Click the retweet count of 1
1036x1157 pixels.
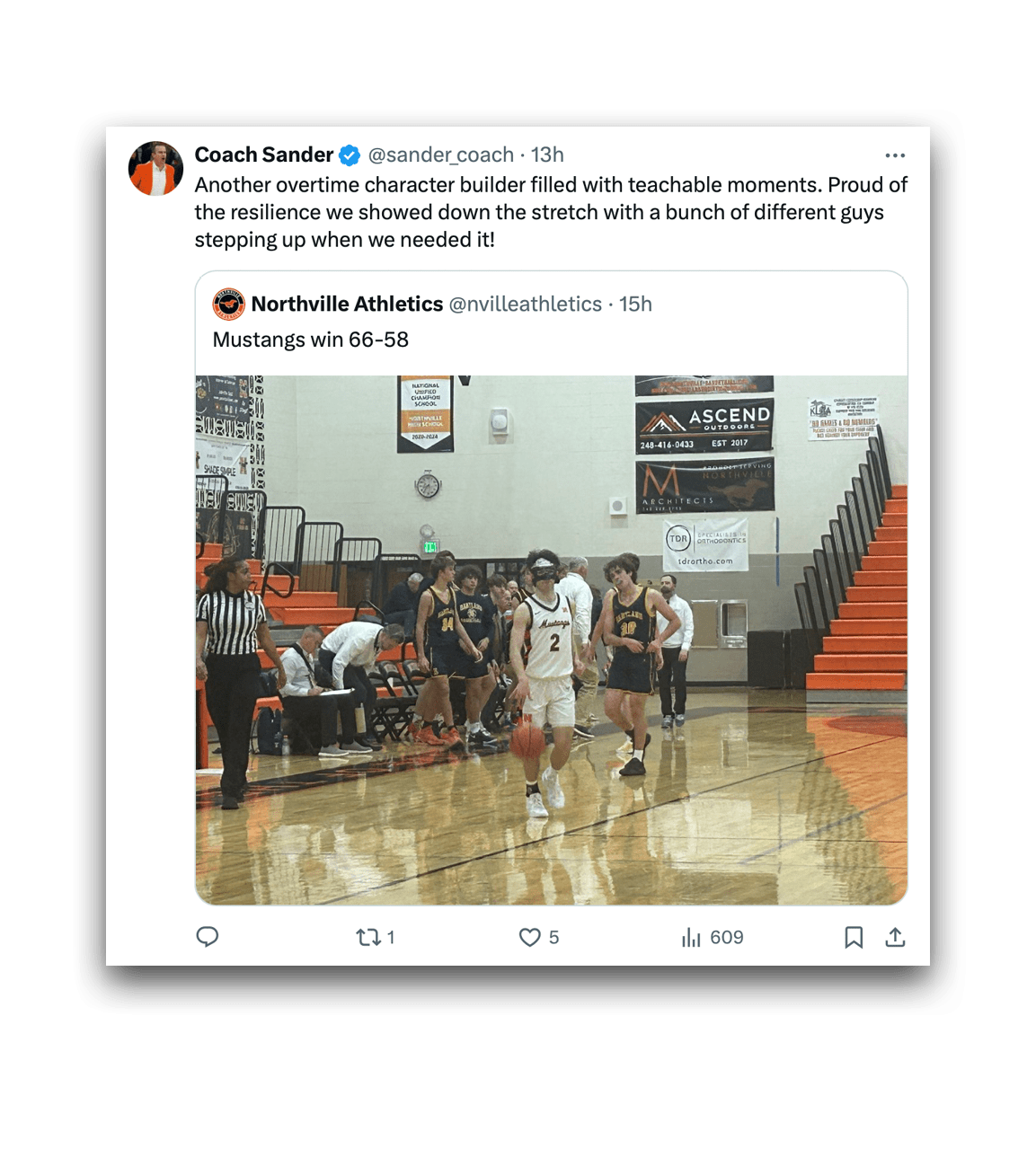(391, 938)
